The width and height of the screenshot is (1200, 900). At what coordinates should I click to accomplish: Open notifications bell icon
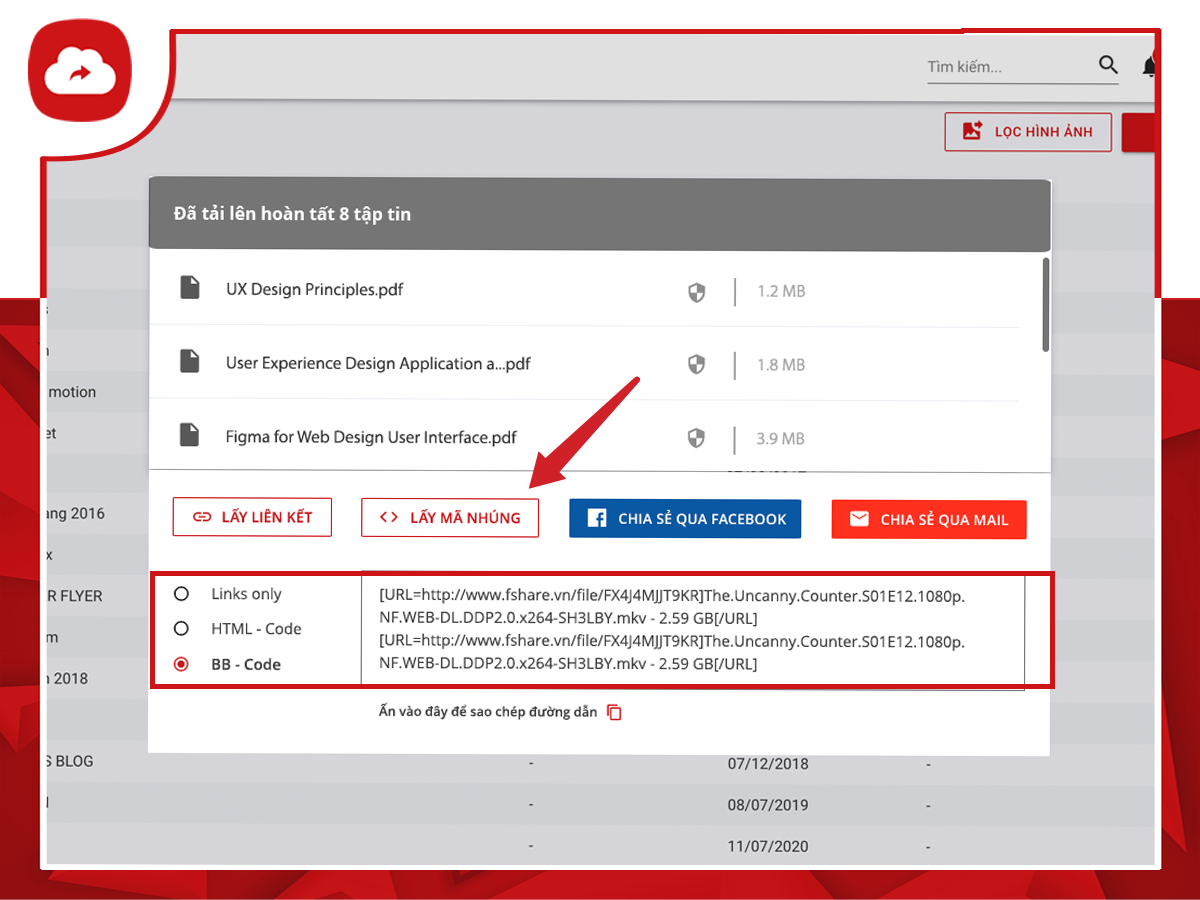1149,67
